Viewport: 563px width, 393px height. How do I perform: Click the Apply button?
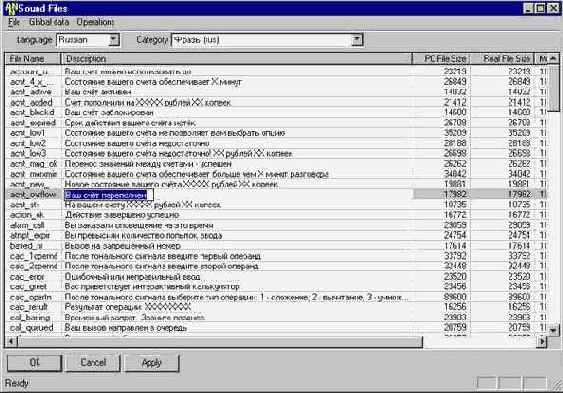(152, 363)
